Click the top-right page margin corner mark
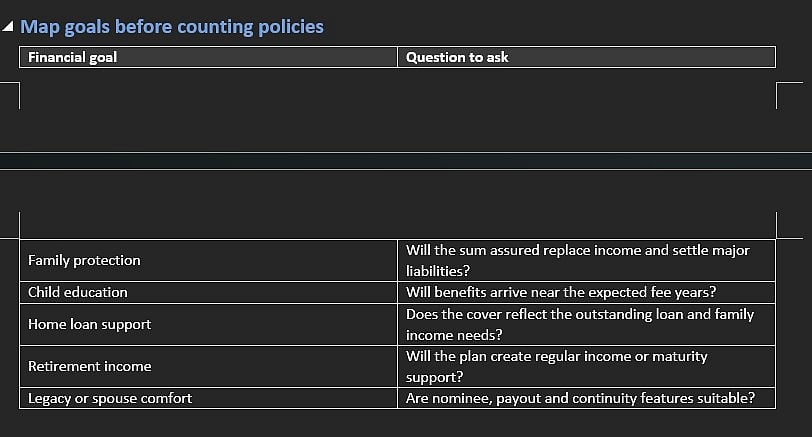Viewport: 812px width, 437px height. (x=789, y=95)
